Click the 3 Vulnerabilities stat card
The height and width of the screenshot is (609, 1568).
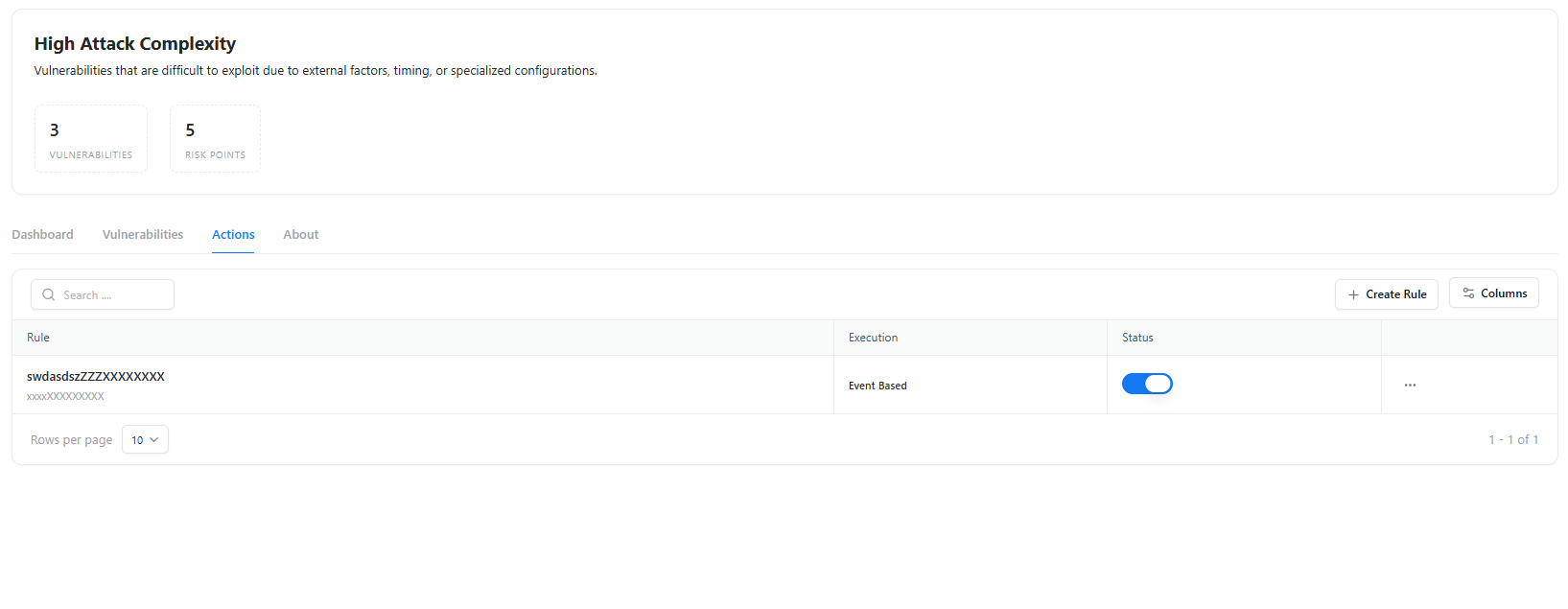pyautogui.click(x=91, y=139)
